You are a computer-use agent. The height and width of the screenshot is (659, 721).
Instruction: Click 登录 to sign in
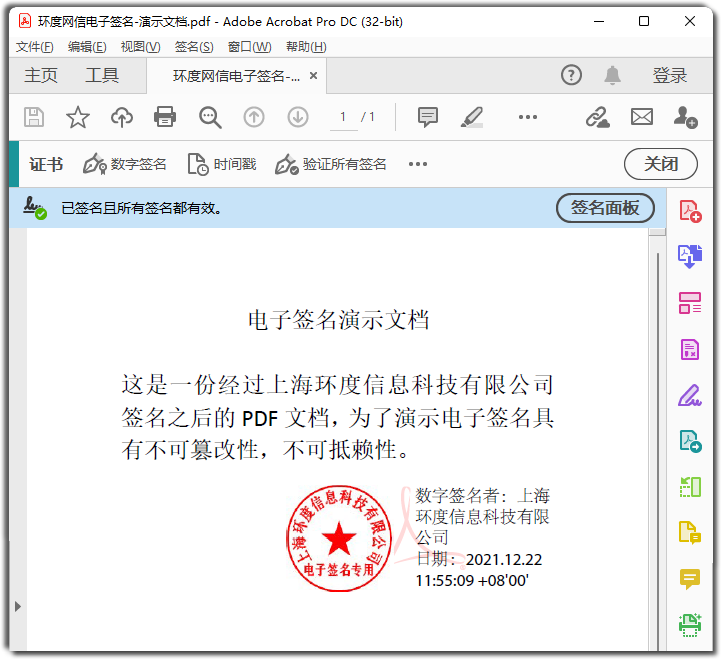(670, 75)
